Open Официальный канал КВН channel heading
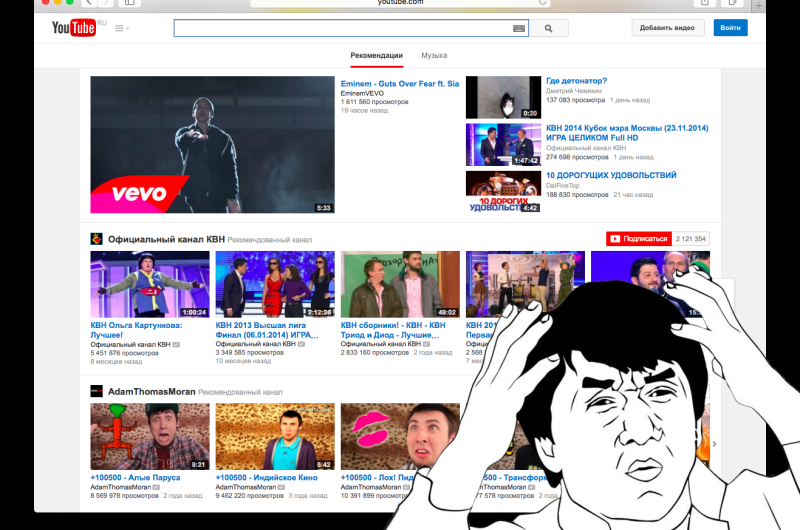 [x=166, y=239]
